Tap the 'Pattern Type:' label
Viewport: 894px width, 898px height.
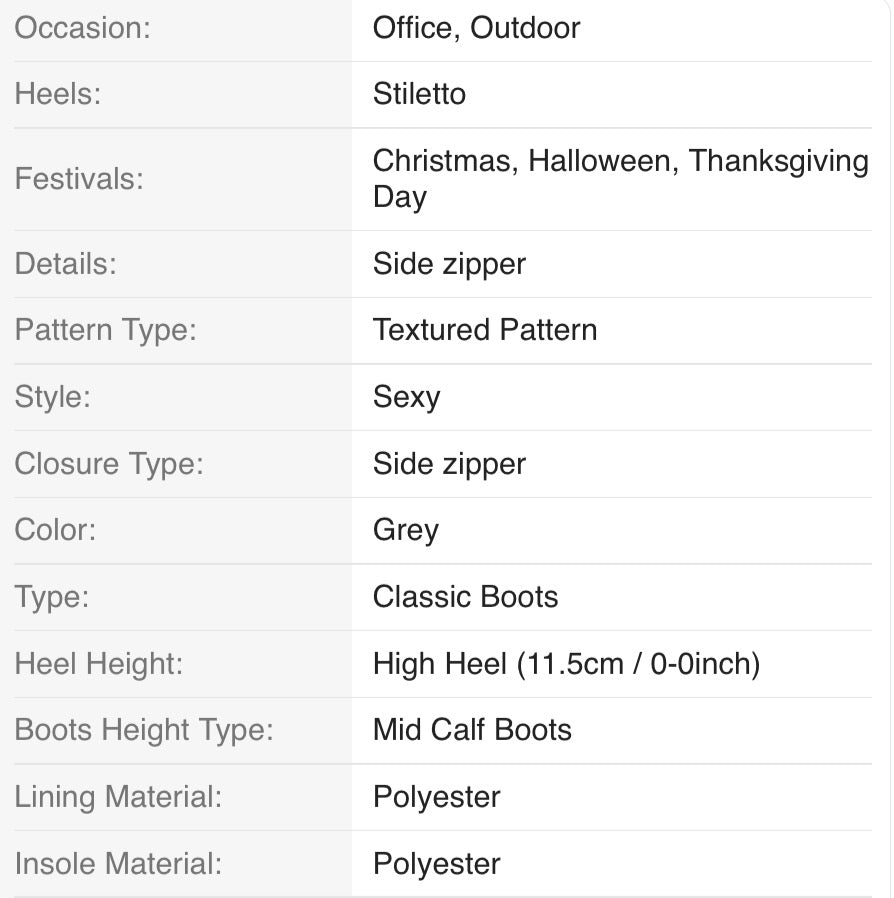coord(105,330)
